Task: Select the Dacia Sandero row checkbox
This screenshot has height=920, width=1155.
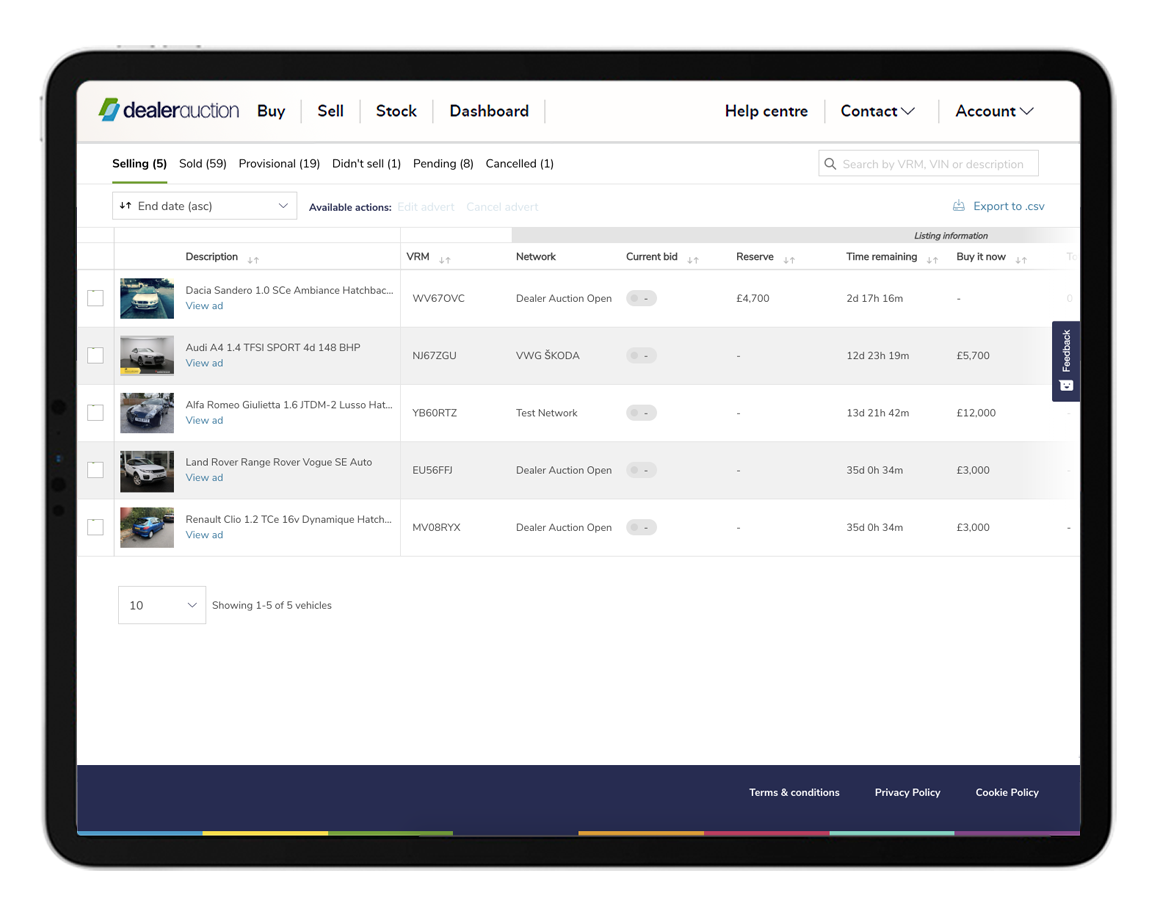Action: click(x=96, y=298)
